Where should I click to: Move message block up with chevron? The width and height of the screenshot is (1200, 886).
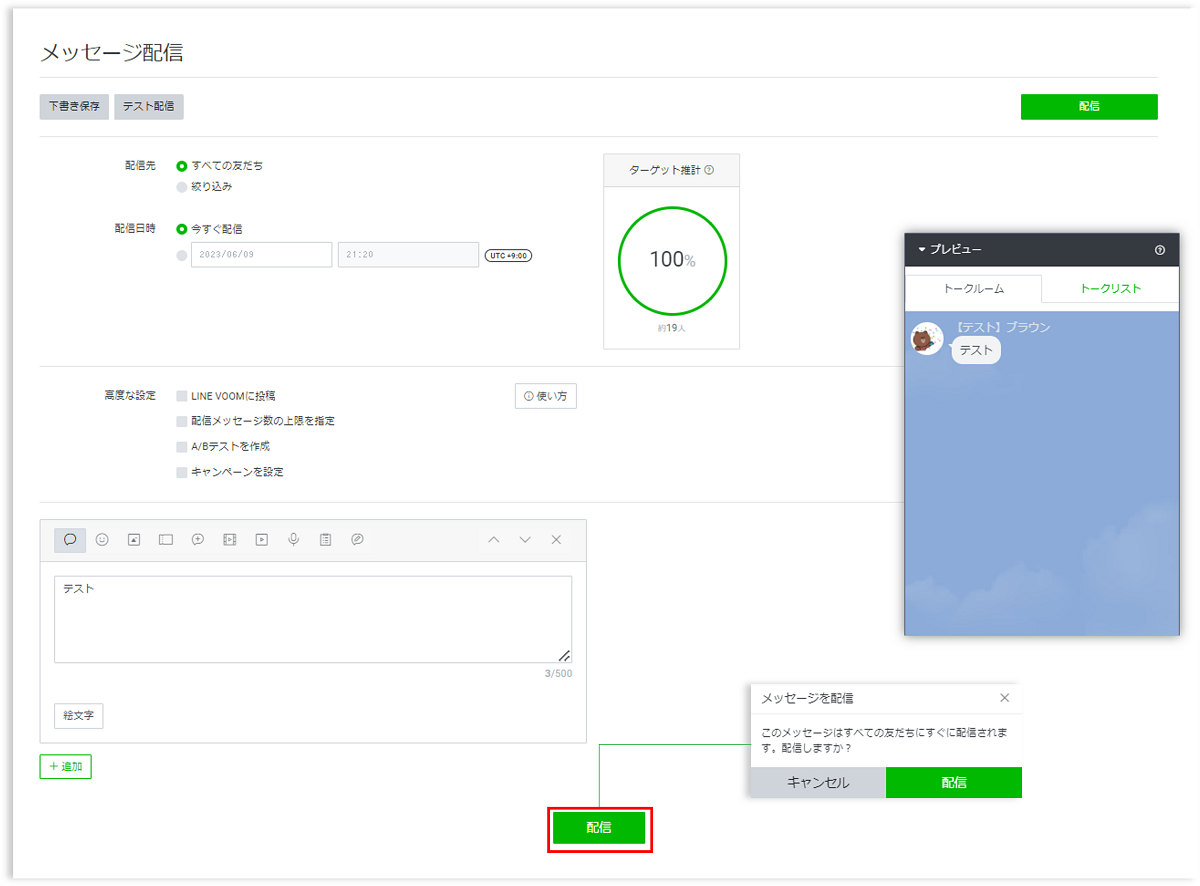tap(493, 540)
